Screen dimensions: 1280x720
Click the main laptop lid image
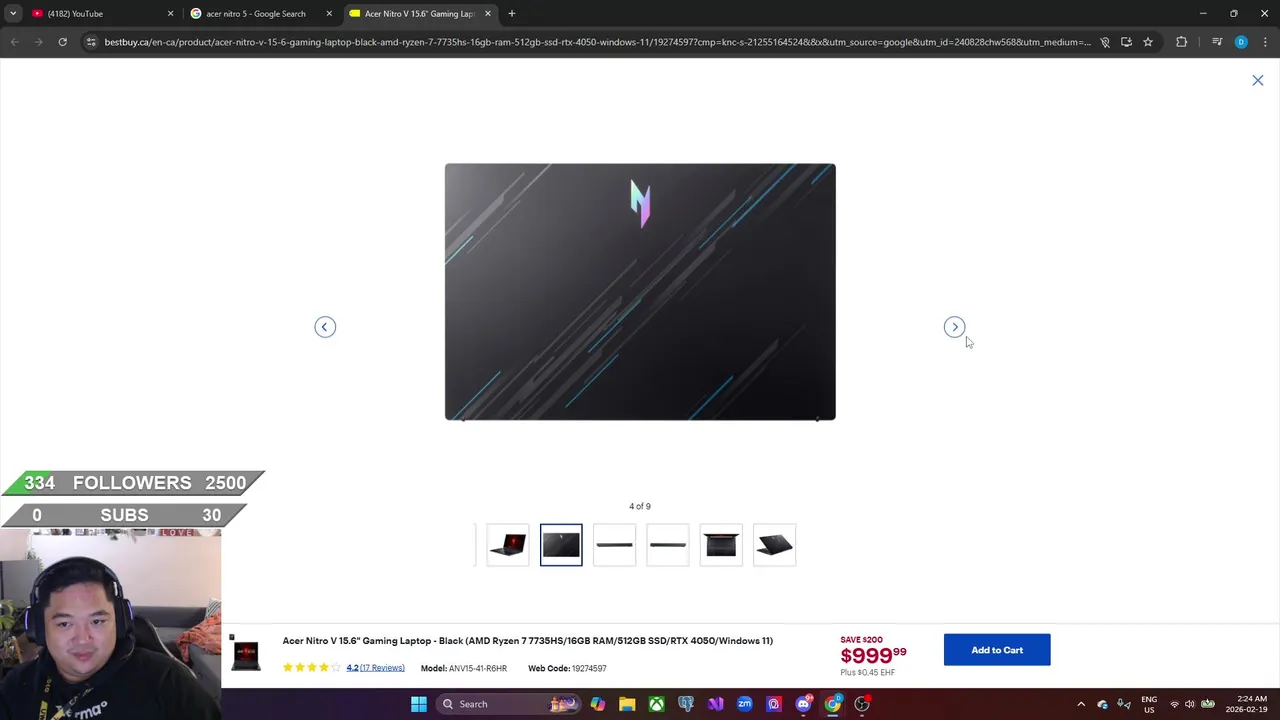click(640, 292)
